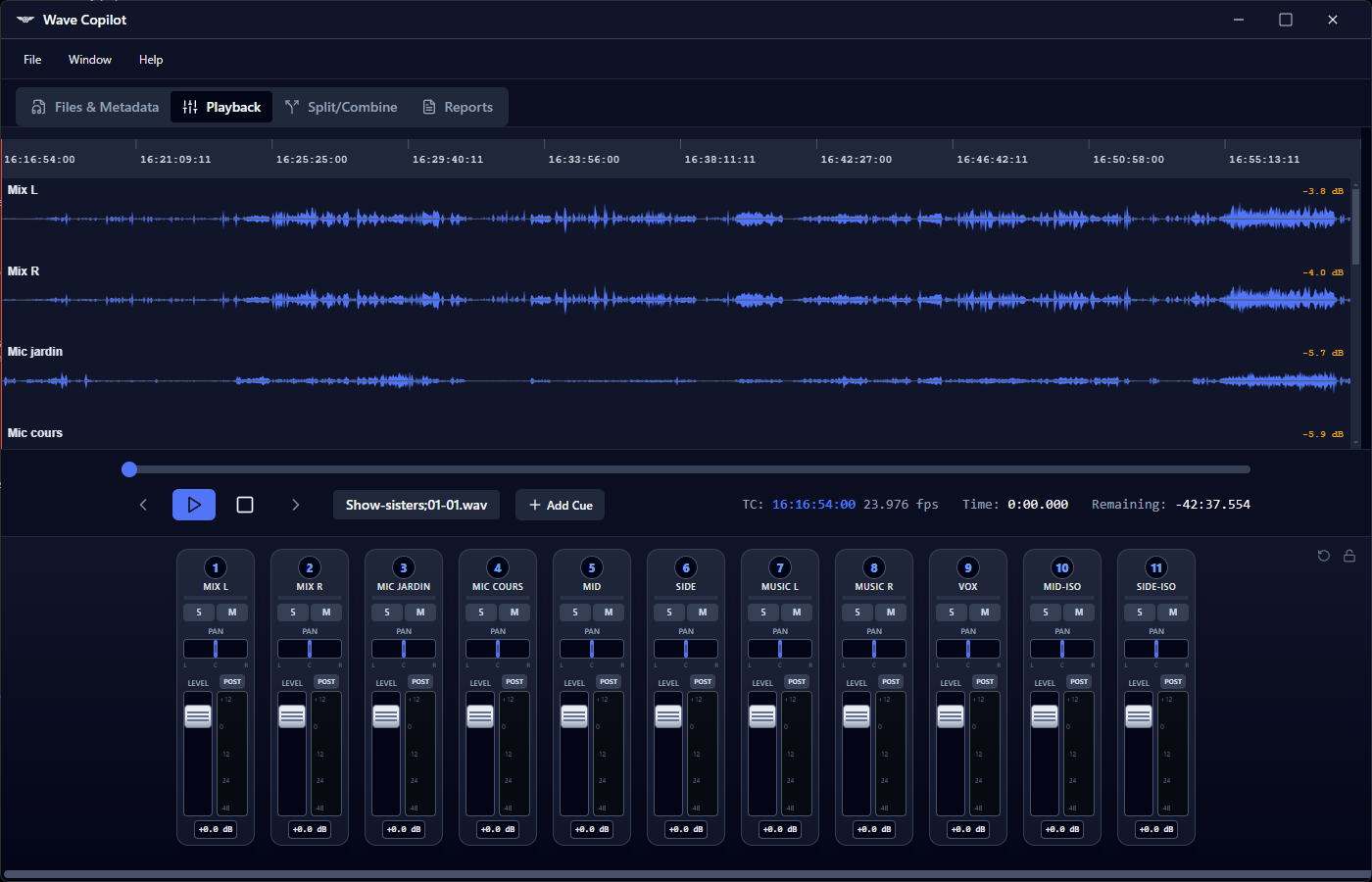
Task: Solo the MIX L channel
Action: pos(199,612)
